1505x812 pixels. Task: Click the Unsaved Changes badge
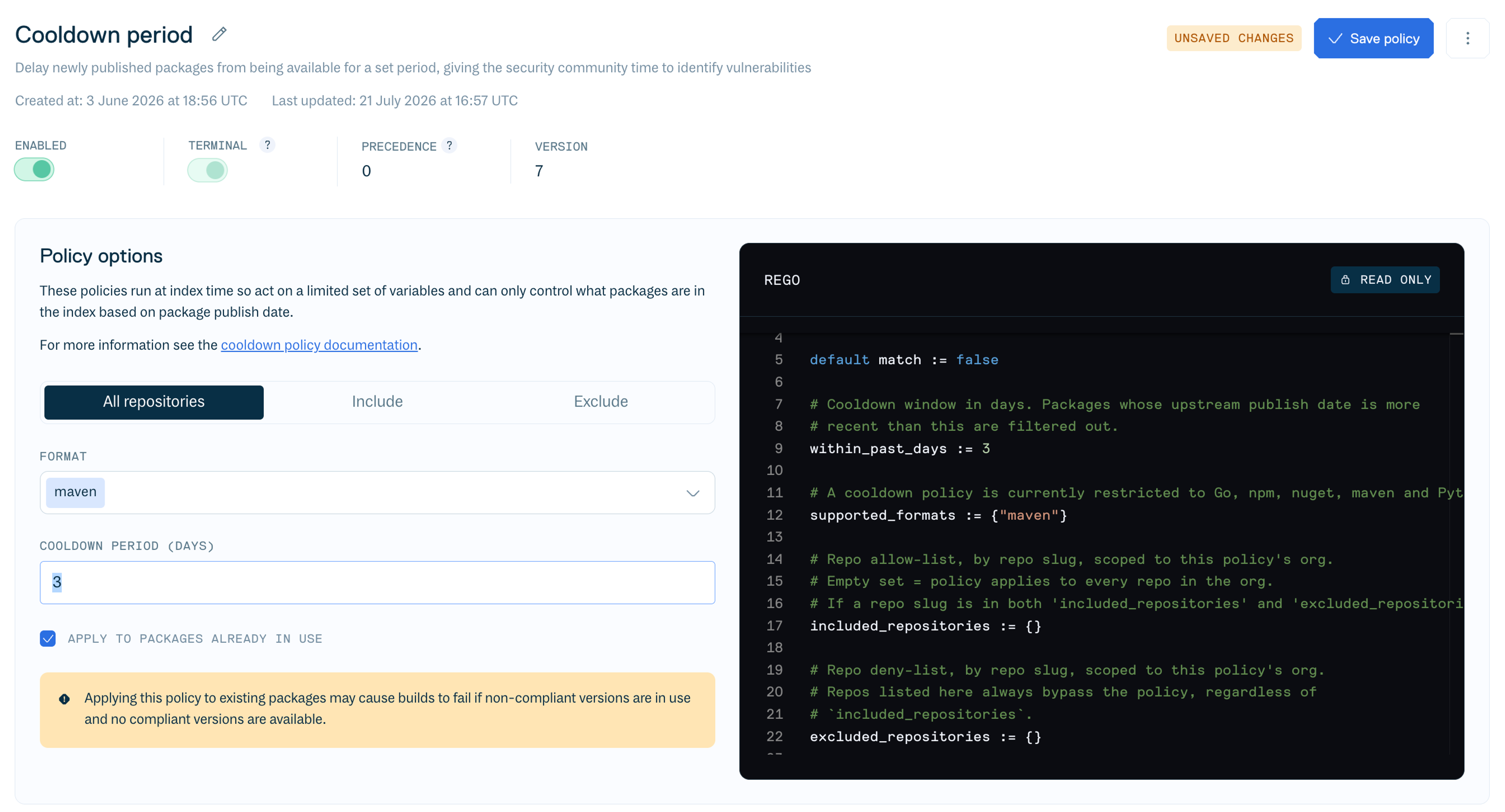tap(1234, 38)
